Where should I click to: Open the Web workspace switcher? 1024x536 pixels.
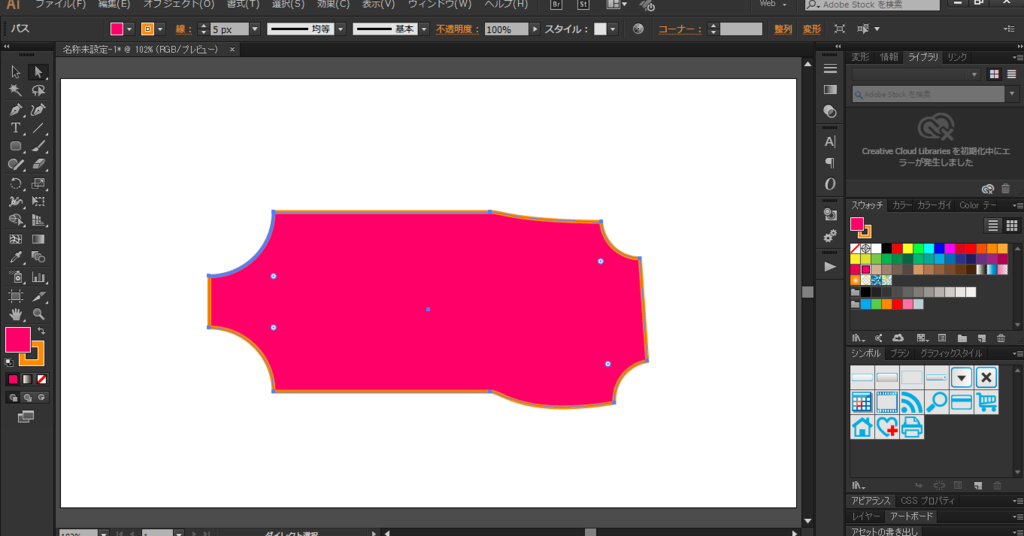coord(773,4)
